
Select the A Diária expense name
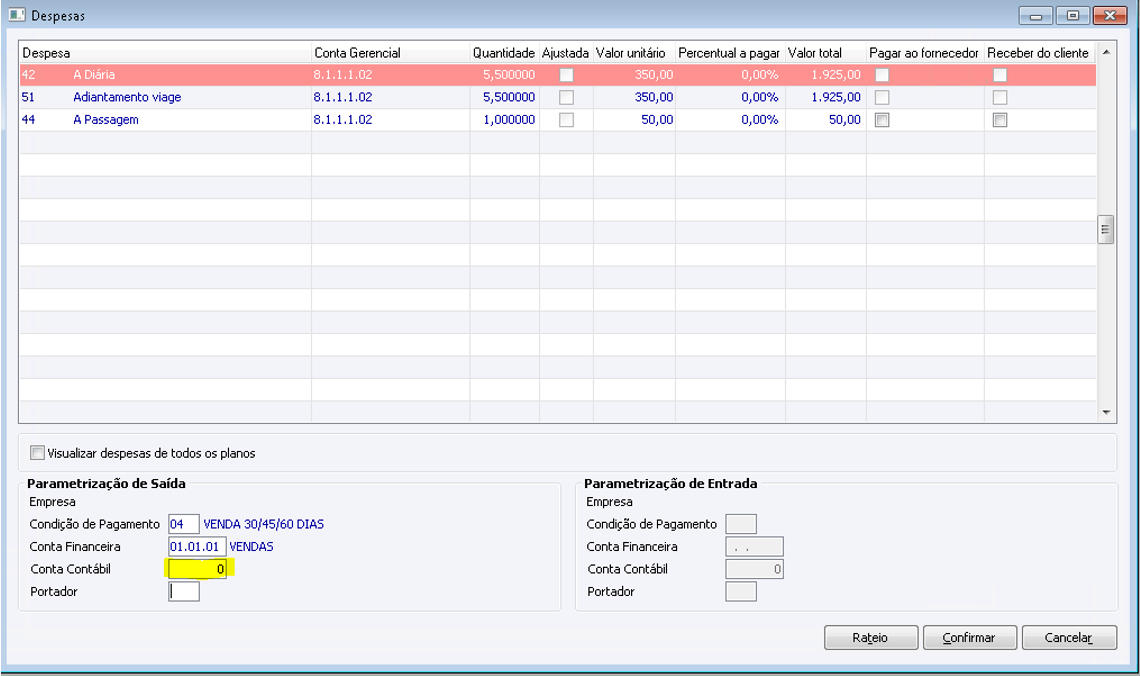(94, 75)
